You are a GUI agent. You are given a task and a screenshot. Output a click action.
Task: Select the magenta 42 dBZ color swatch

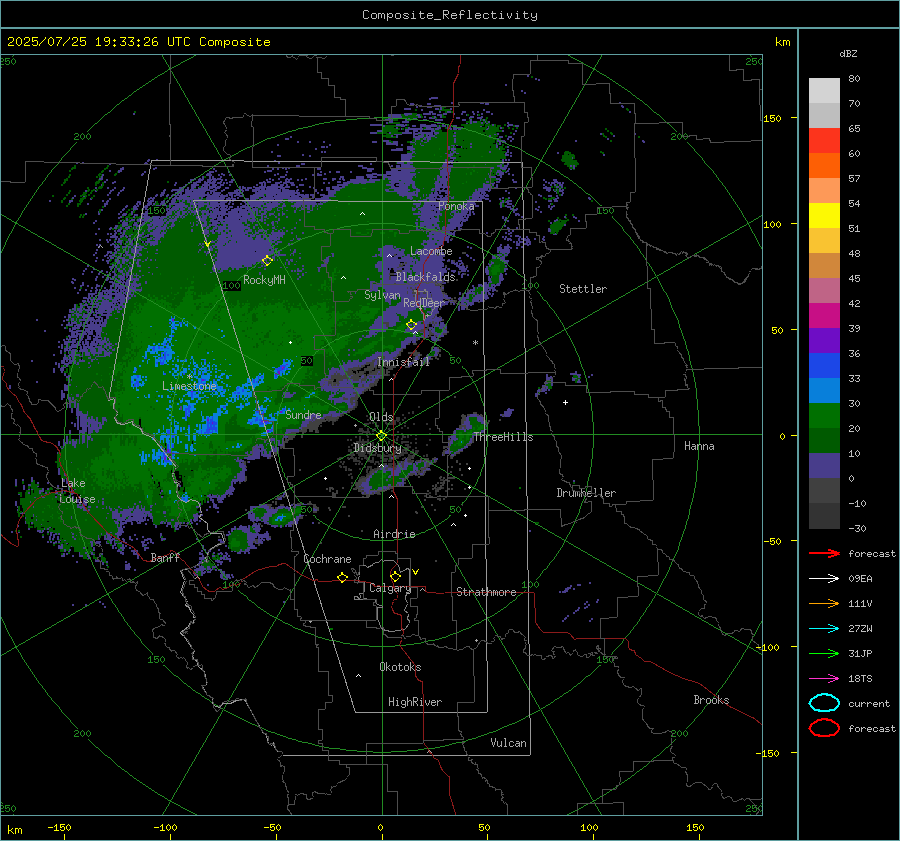[x=824, y=316]
